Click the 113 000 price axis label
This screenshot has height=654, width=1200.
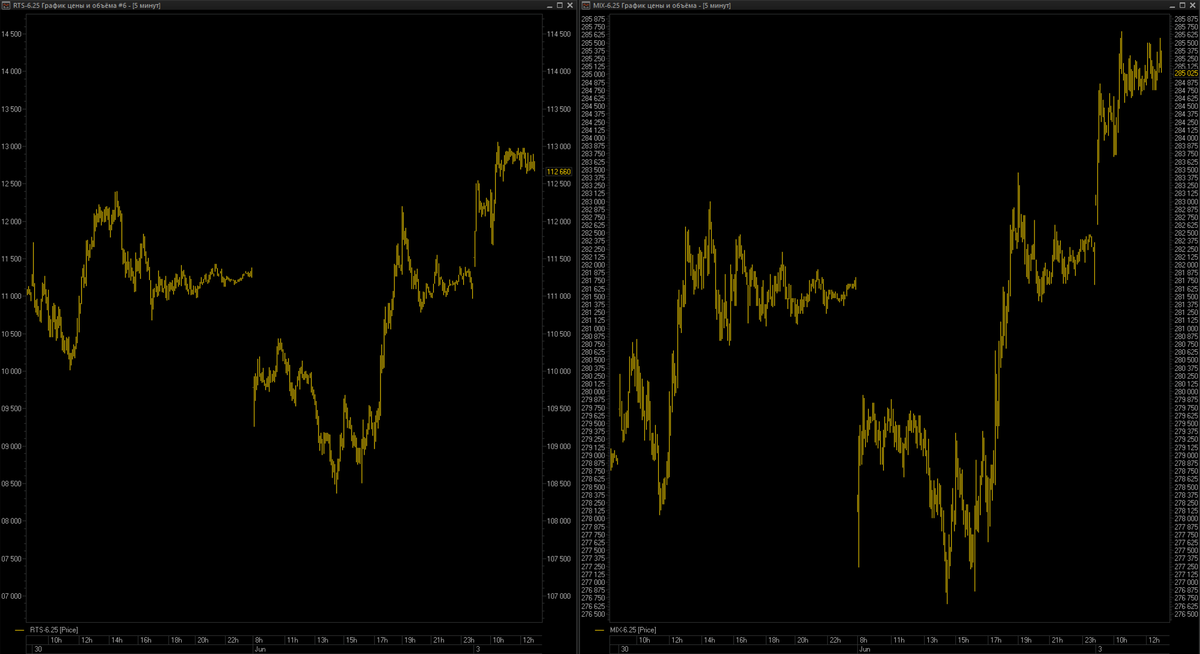pos(558,146)
